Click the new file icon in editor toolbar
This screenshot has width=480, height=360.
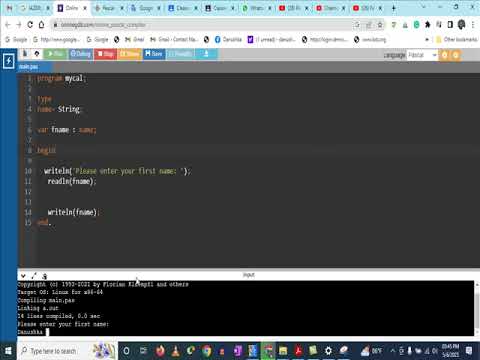point(25,54)
